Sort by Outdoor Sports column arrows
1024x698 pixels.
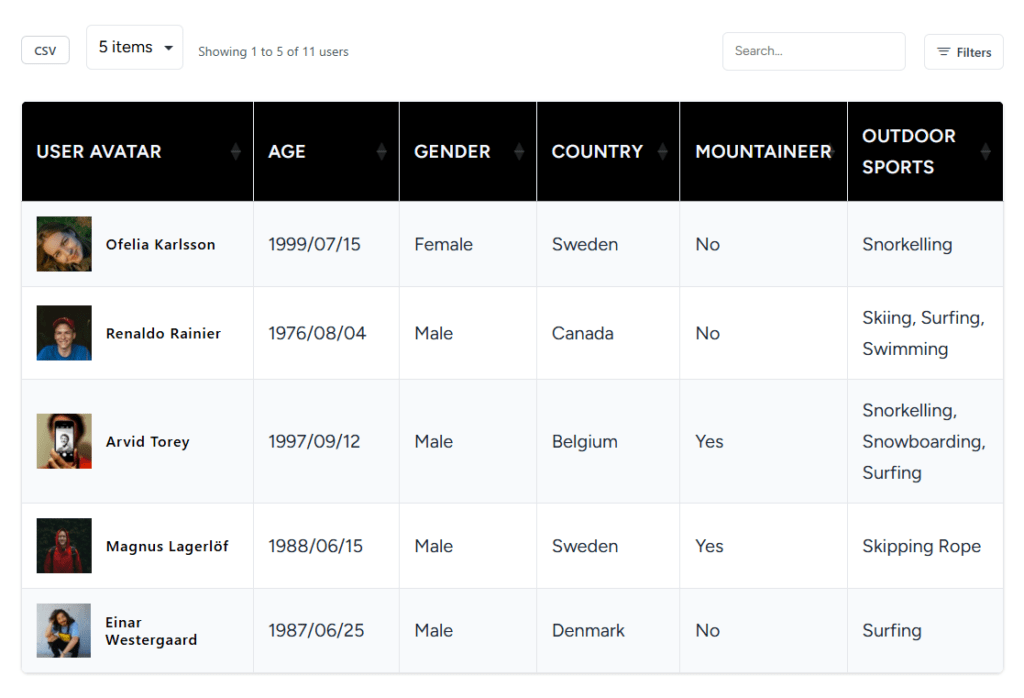[985, 151]
